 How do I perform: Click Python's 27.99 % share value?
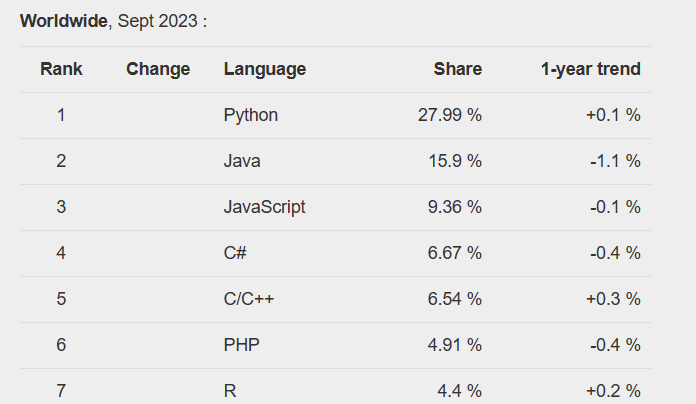click(x=450, y=115)
